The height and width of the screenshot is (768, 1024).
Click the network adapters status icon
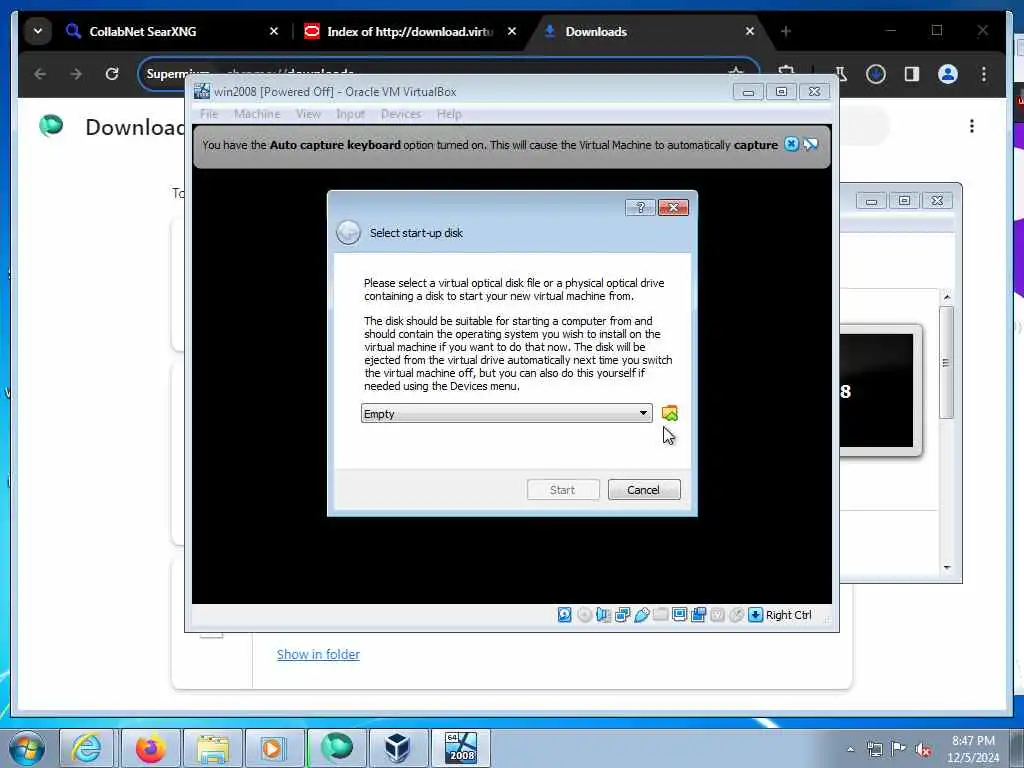pyautogui.click(x=622, y=615)
